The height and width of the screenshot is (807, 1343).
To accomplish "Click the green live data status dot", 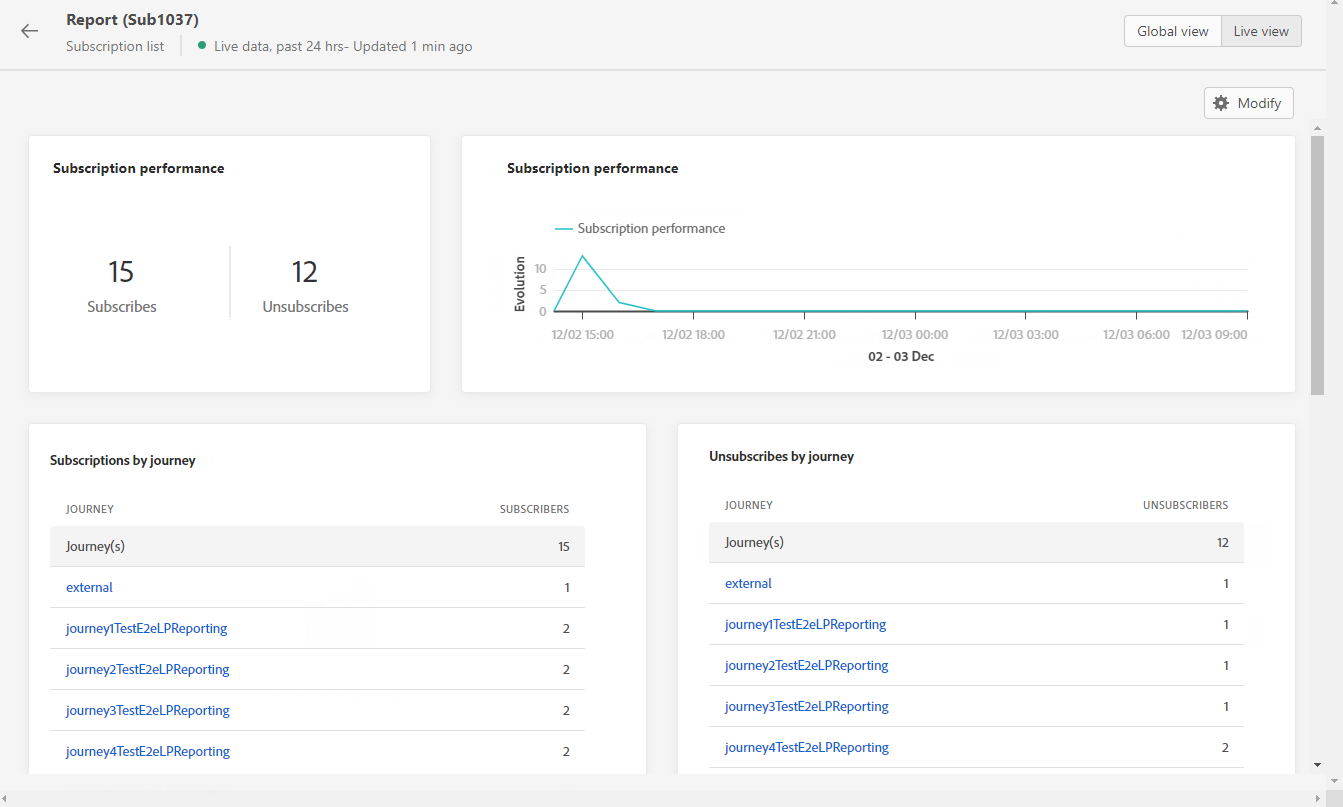I will [x=202, y=46].
